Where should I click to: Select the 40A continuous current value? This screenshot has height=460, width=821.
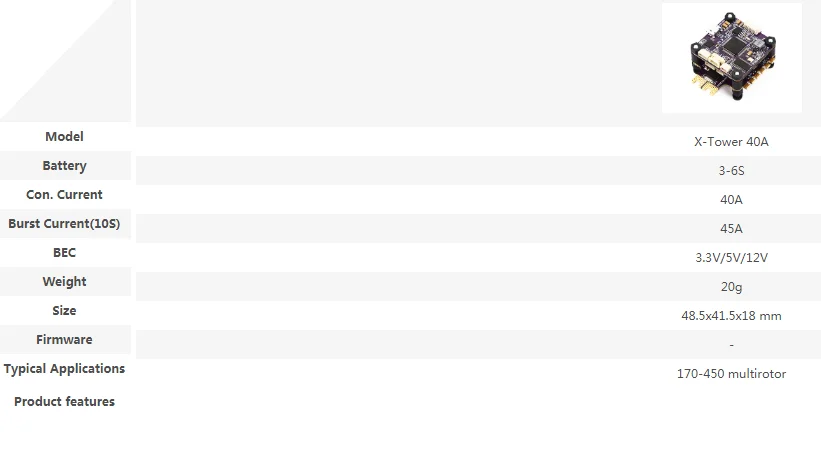(x=731, y=200)
